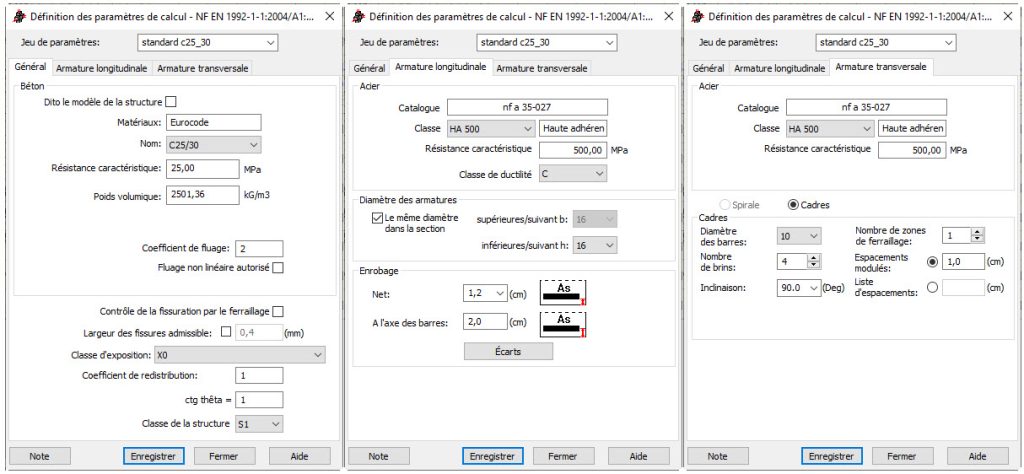Click the Catalogue field in the middle dialog
The width and height of the screenshot is (1024, 474).
(527, 108)
